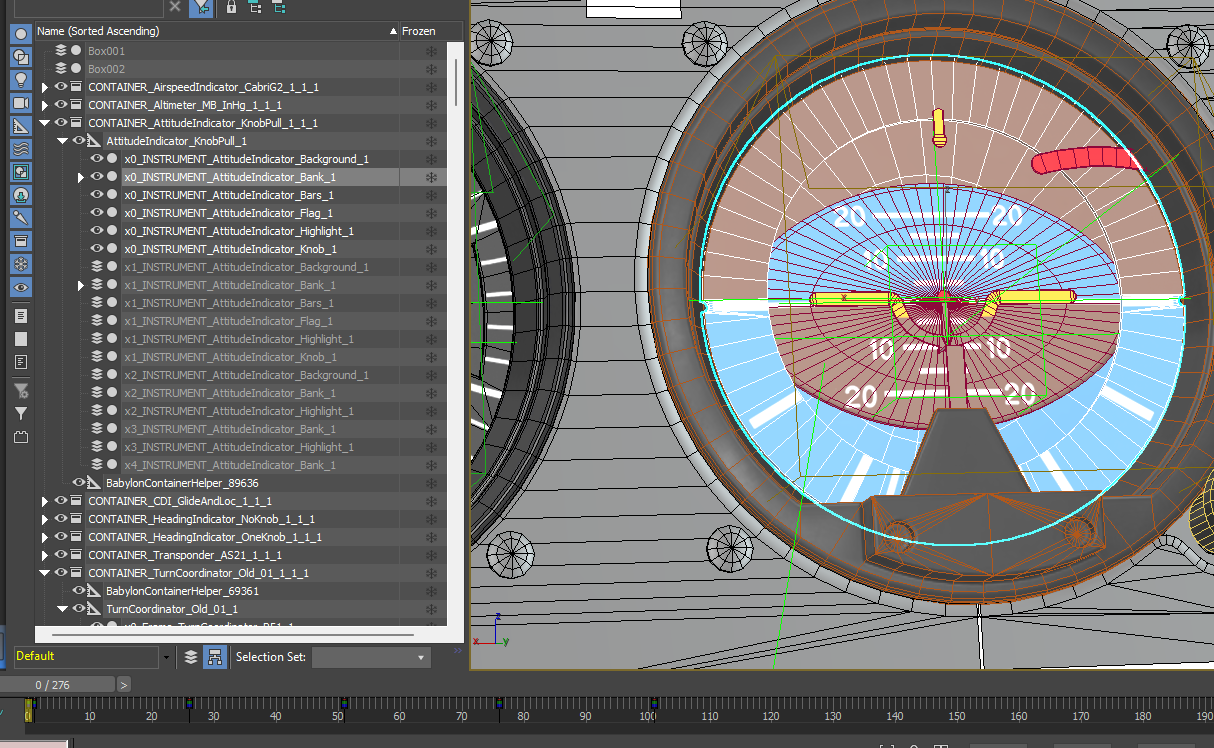Toggle visibility of CONTAINER_Altimeter_MB_InHg_1_1_1

click(x=61, y=105)
